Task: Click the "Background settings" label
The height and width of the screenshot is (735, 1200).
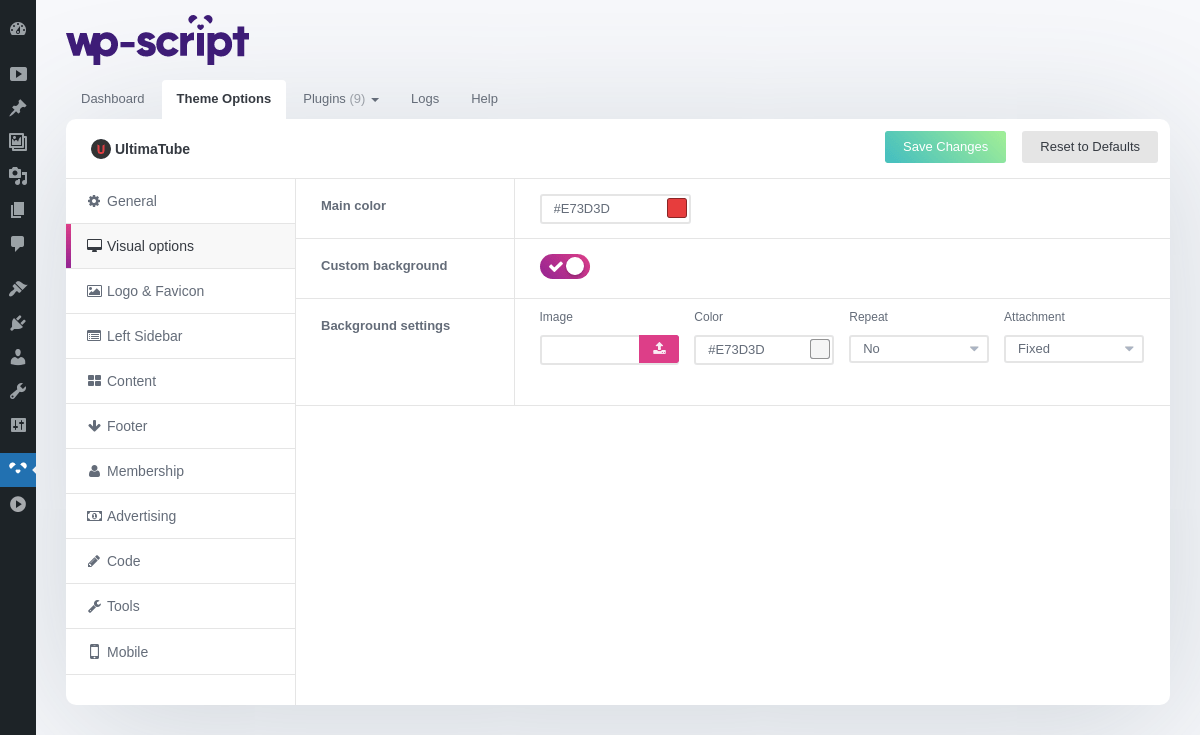Action: [x=385, y=325]
